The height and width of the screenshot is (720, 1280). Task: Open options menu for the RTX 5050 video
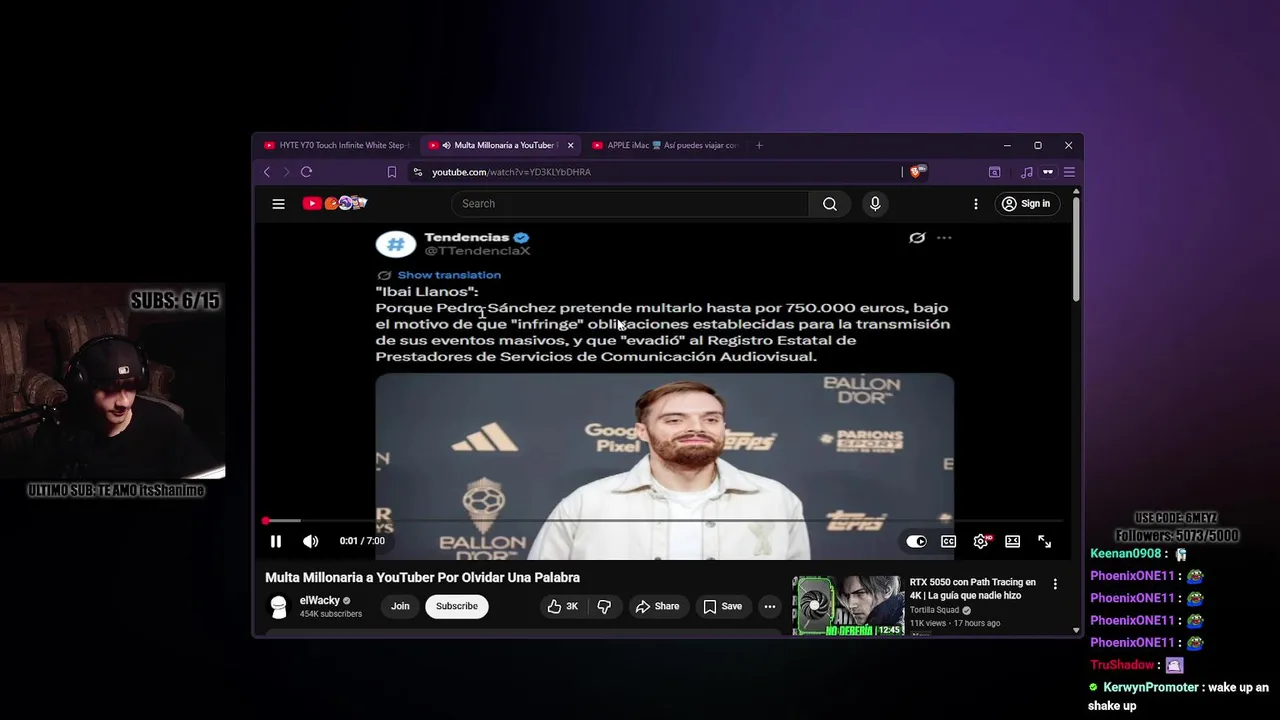(x=1054, y=584)
